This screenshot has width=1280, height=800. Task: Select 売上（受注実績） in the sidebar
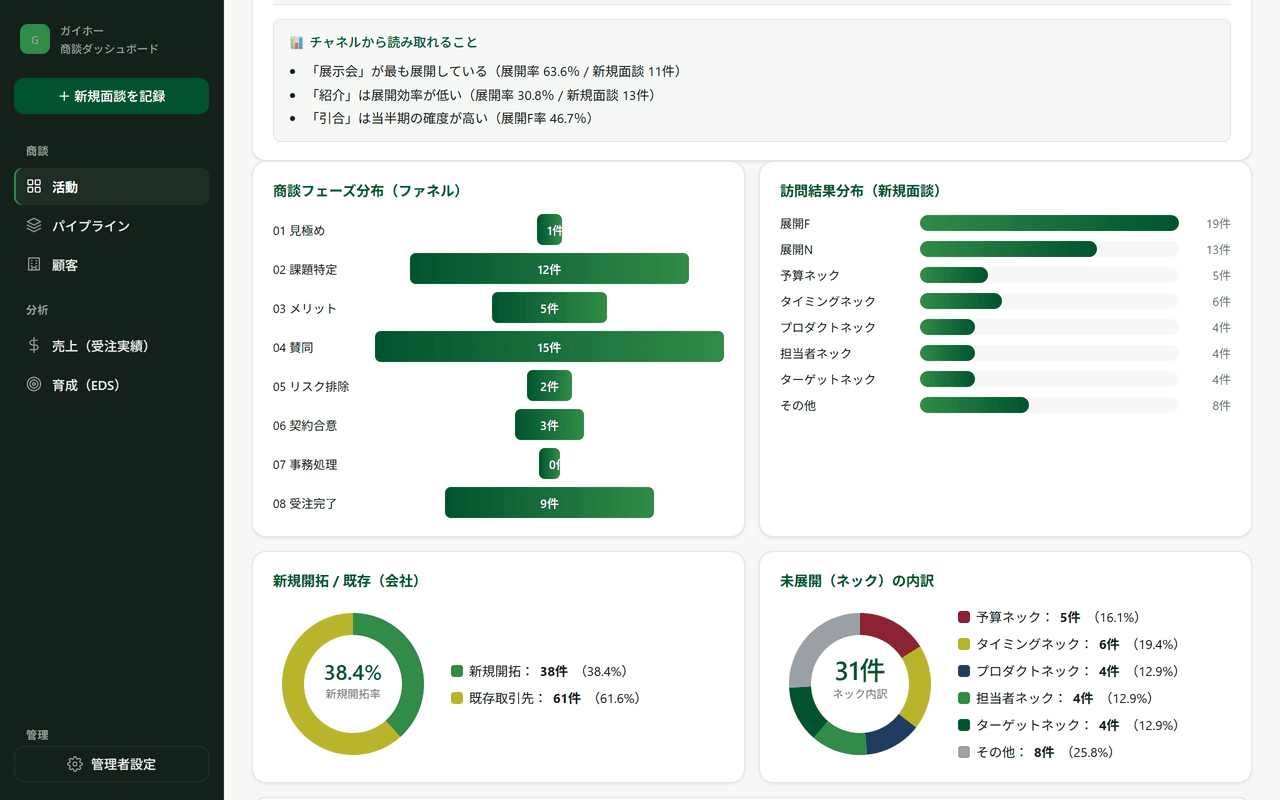click(111, 346)
